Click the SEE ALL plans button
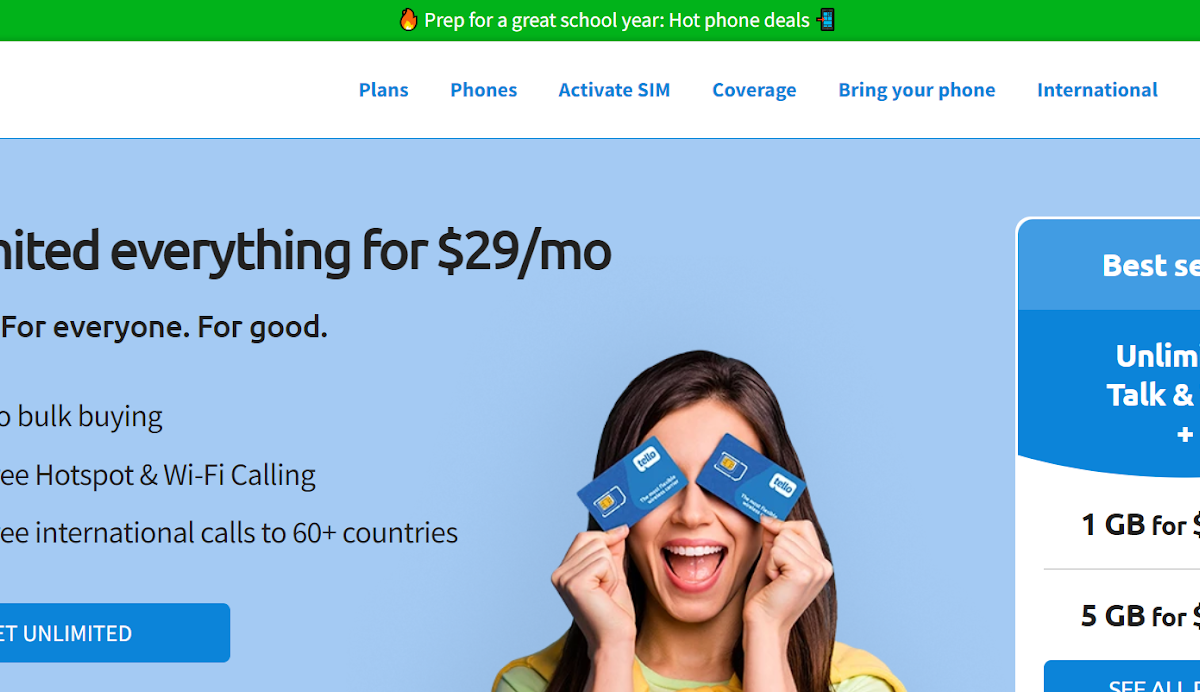The image size is (1200, 692). coord(1122,676)
